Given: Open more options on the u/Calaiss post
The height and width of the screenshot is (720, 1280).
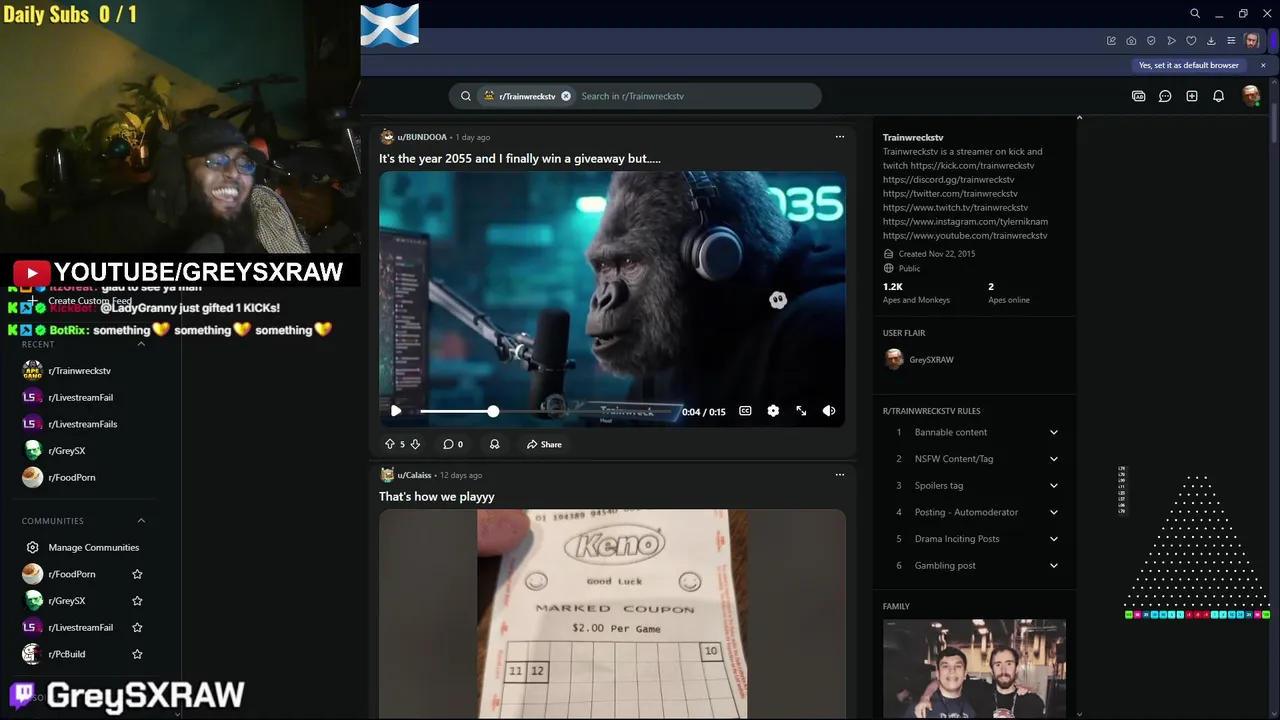Looking at the screenshot, I should tap(840, 475).
